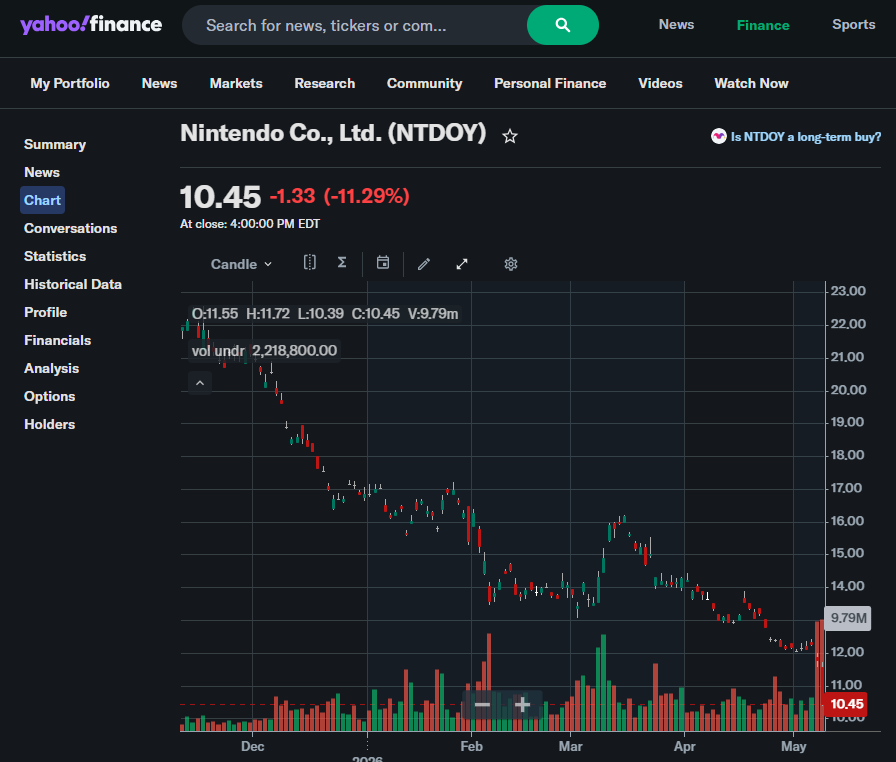Open the Markets menu
The image size is (896, 762).
point(236,83)
